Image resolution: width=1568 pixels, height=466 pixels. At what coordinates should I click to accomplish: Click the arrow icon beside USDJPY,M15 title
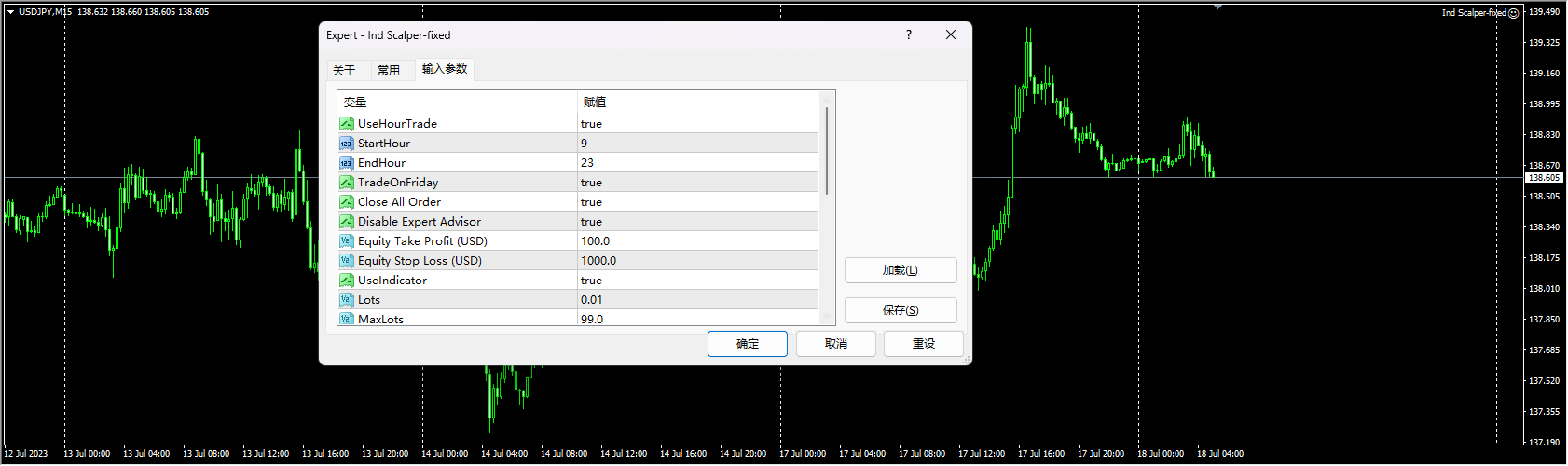(x=10, y=12)
